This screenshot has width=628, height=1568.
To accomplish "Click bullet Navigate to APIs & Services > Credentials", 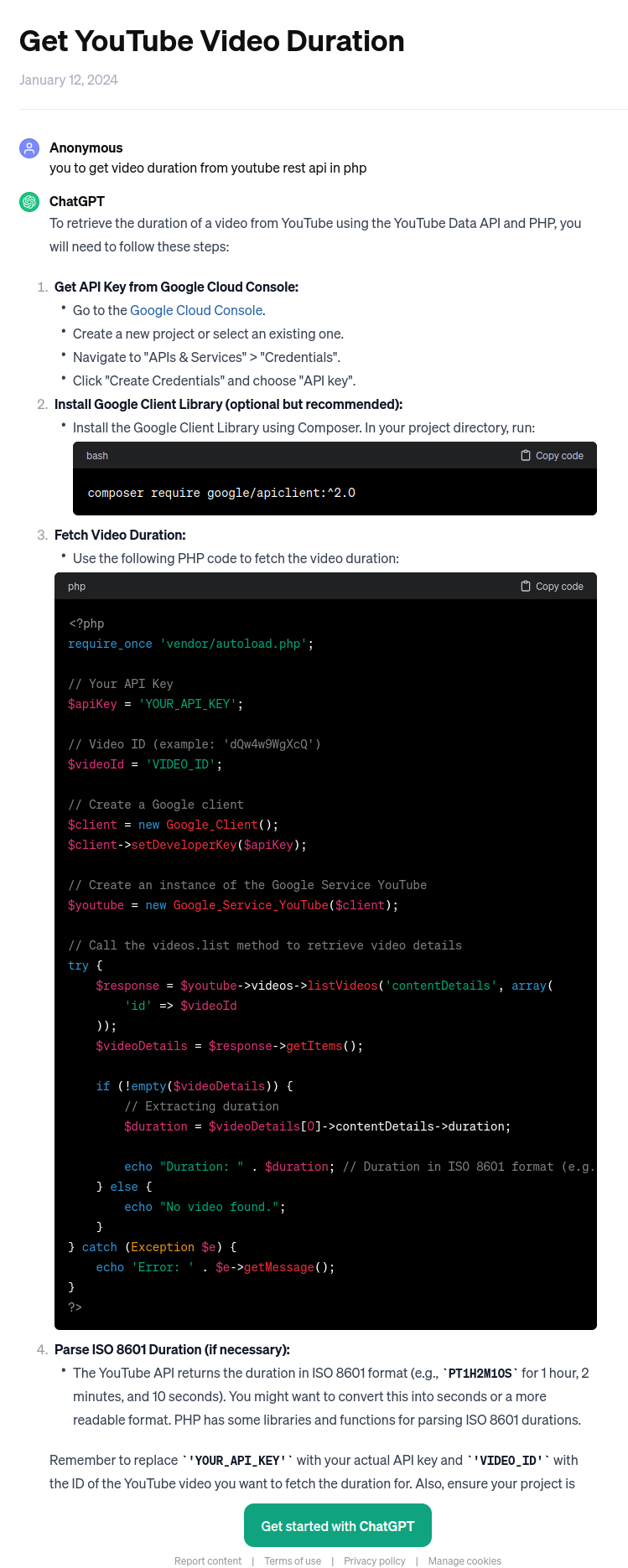I will coord(206,357).
